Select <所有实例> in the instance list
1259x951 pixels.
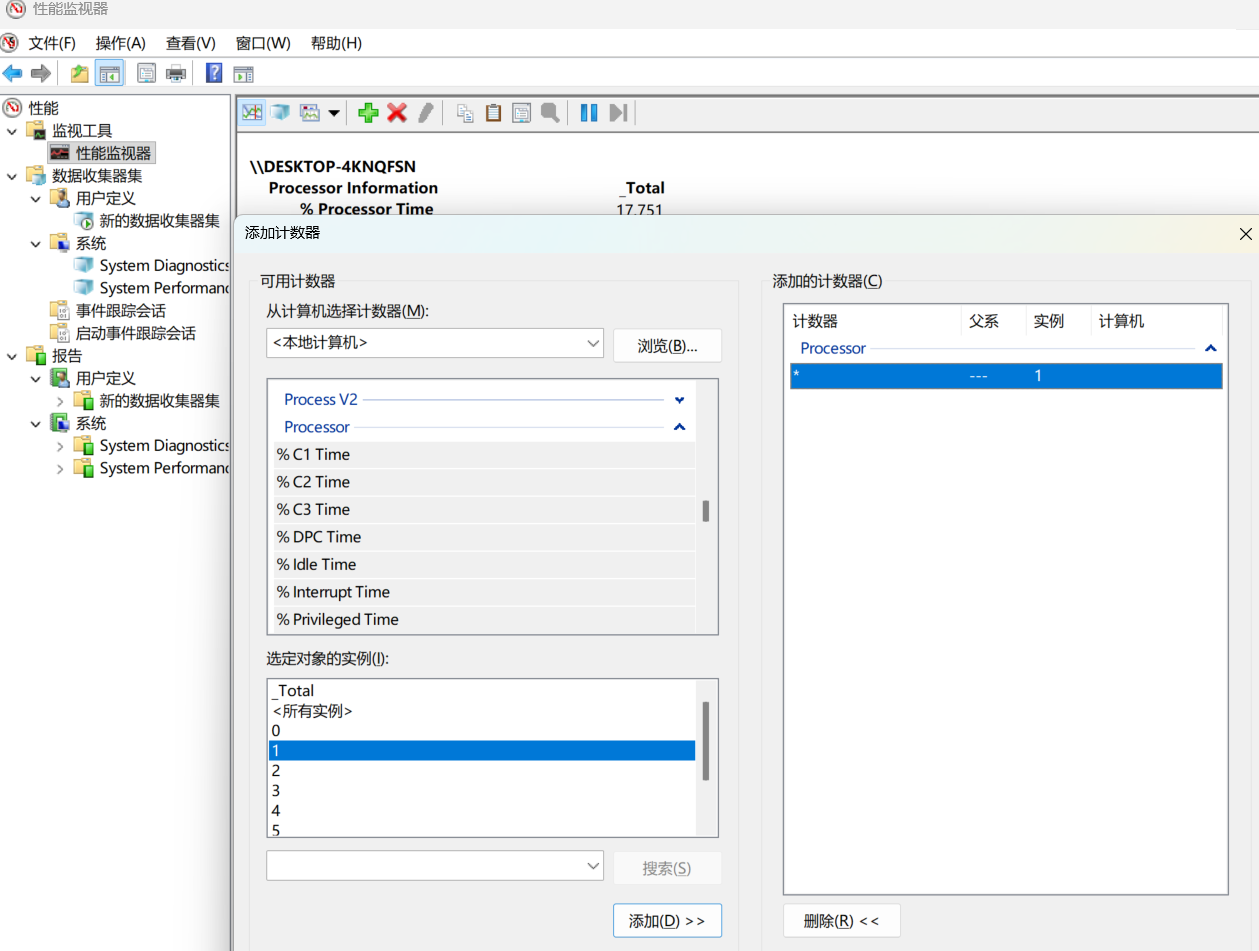(482, 711)
